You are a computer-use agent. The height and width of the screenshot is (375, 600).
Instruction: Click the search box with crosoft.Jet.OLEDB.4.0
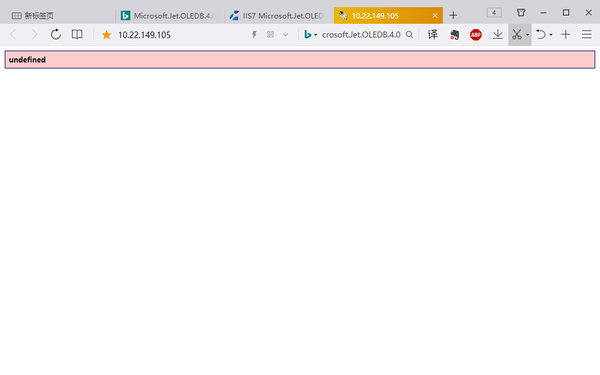click(x=361, y=35)
